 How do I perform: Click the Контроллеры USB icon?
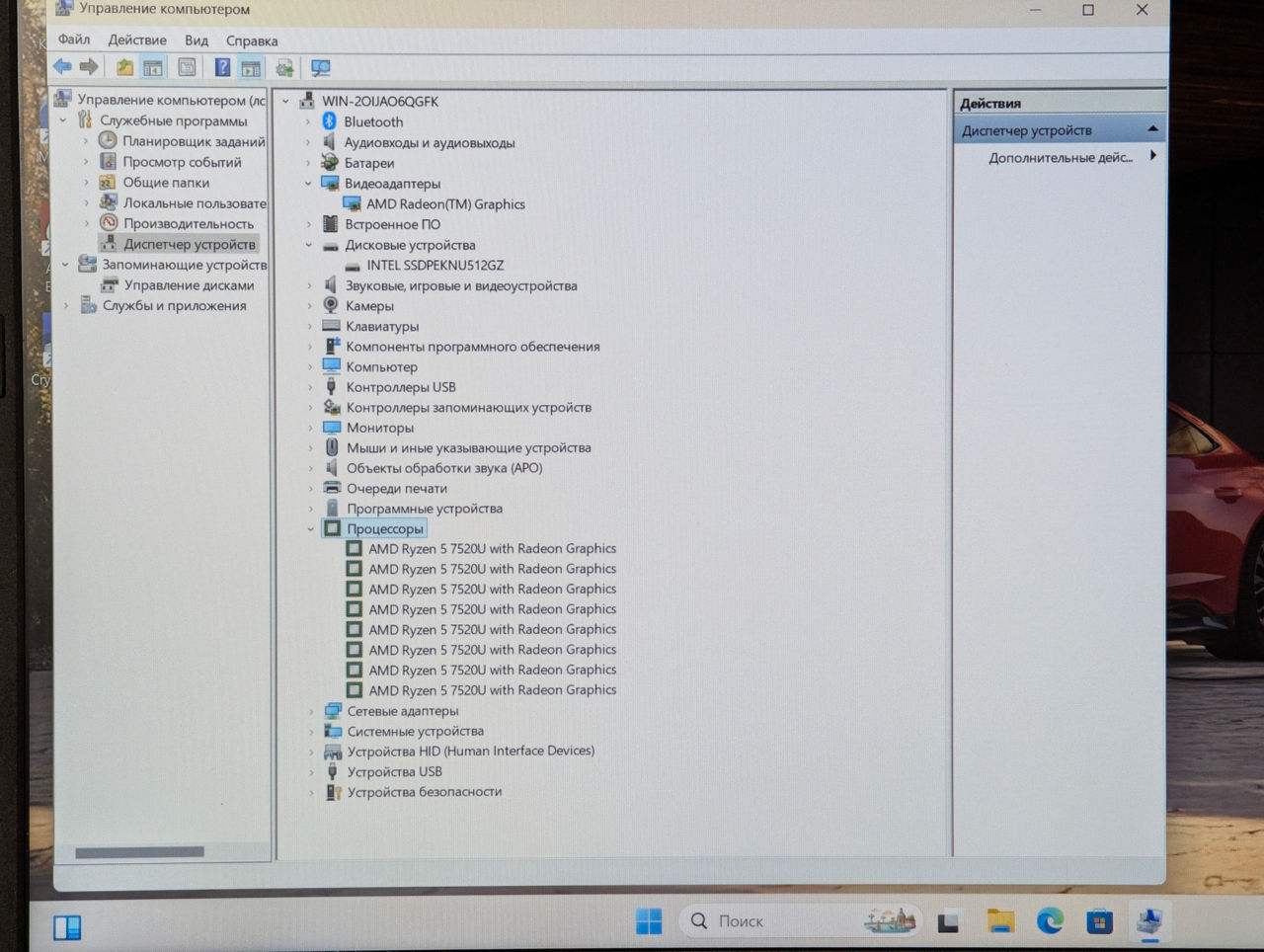pyautogui.click(x=332, y=387)
